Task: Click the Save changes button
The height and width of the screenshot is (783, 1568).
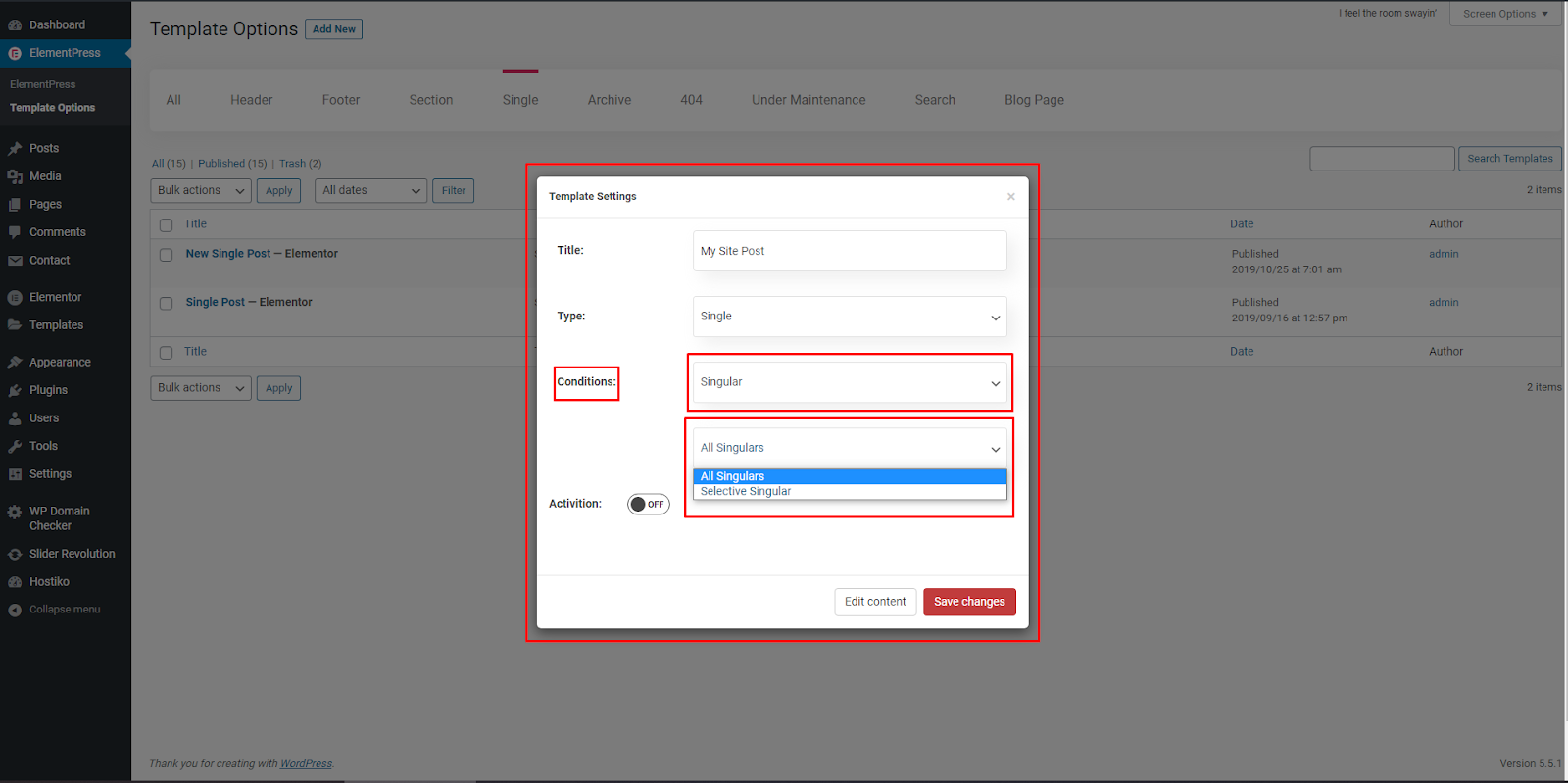Action: pyautogui.click(x=969, y=602)
